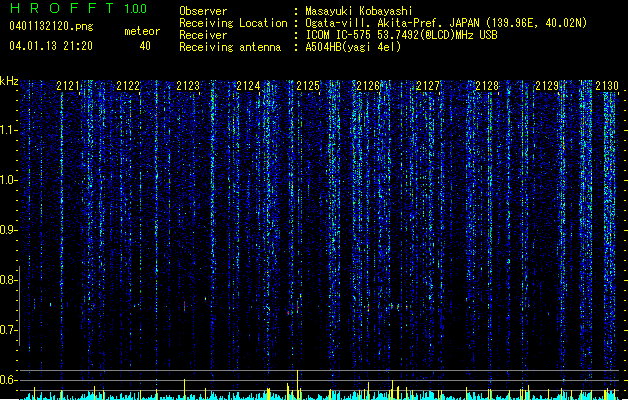Click time marker 2125
Viewport: 629px width, 400px height.
(308, 86)
